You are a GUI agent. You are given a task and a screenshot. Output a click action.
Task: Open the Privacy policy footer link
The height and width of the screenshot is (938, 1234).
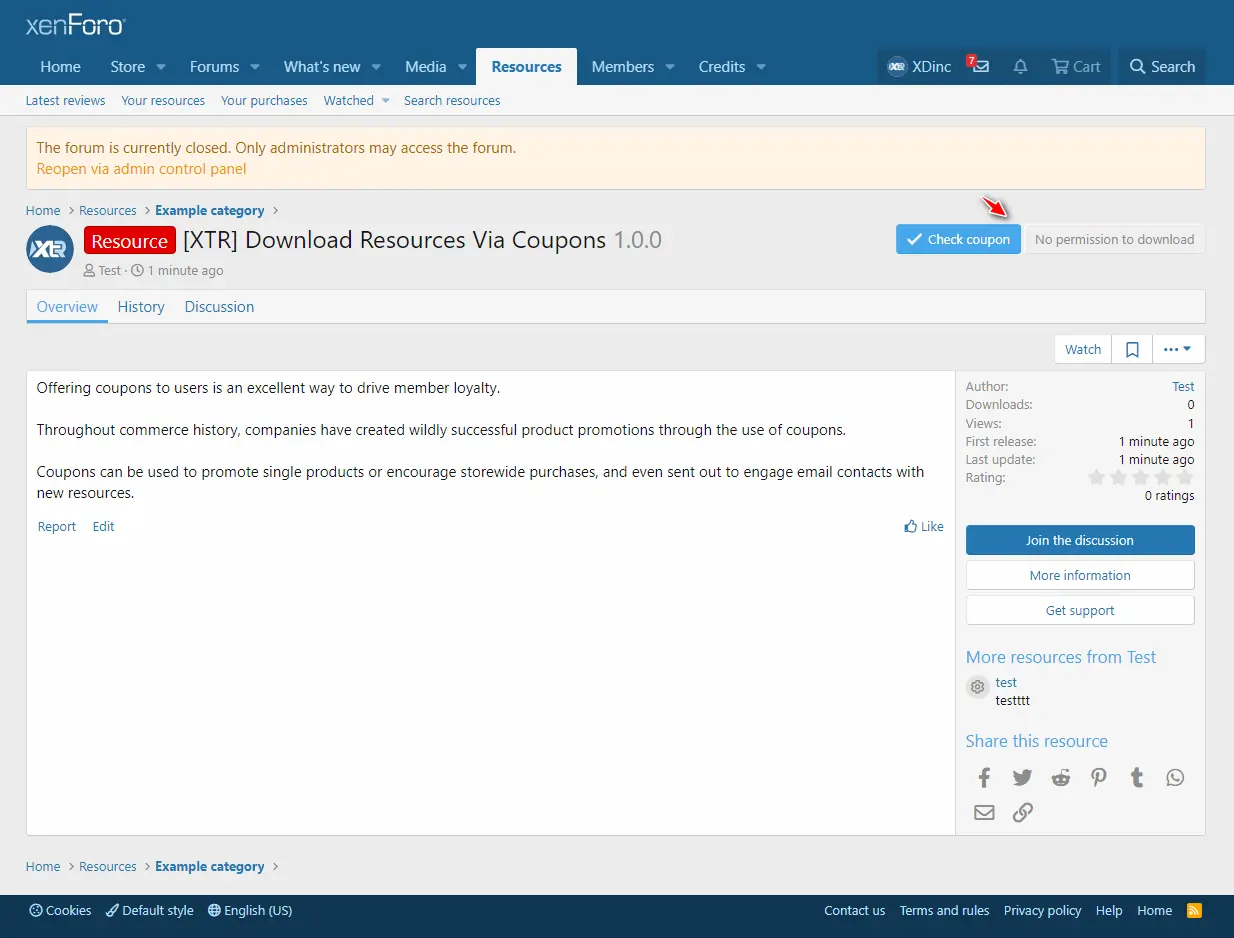[1042, 910]
